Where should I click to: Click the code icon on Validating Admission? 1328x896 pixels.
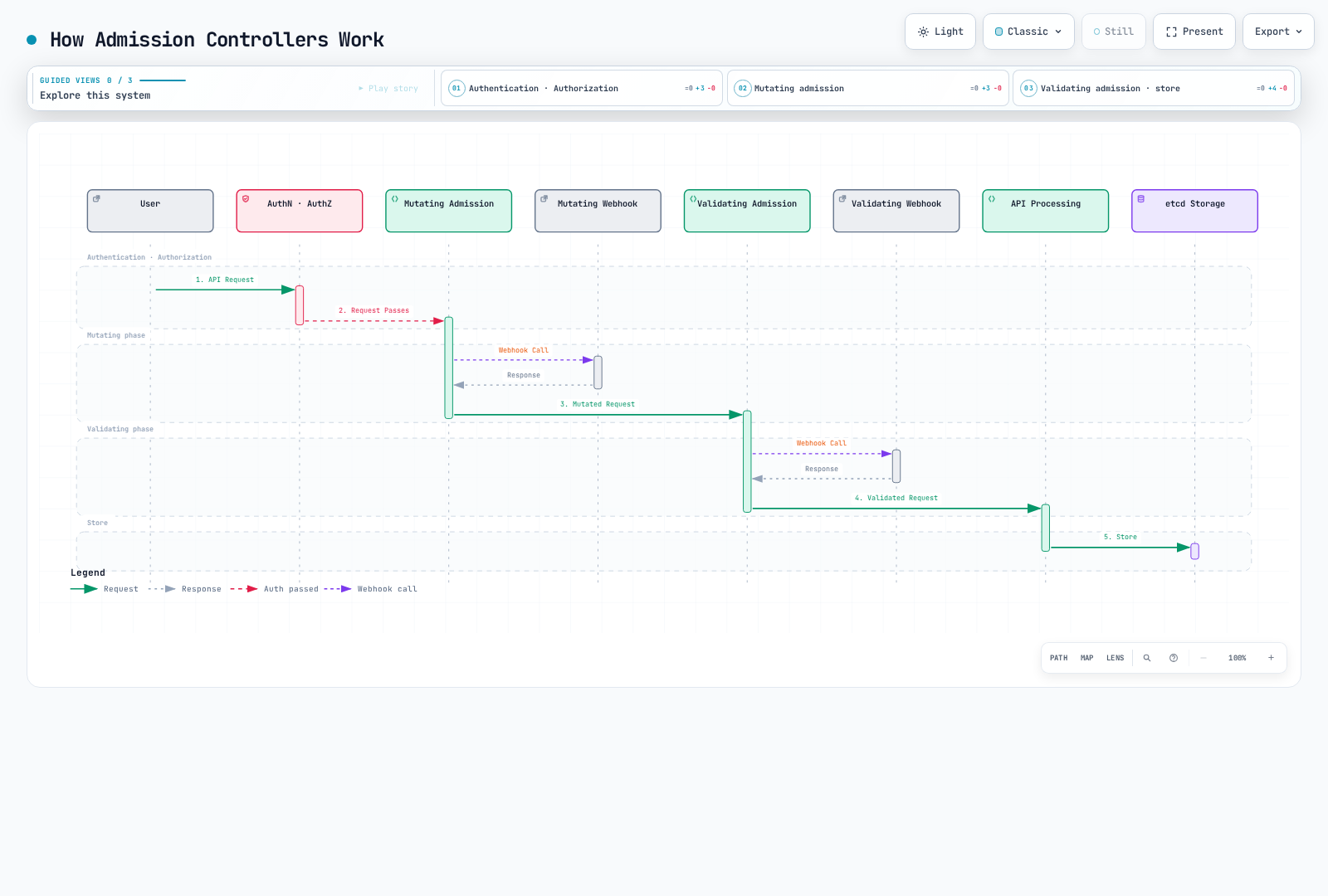point(693,199)
